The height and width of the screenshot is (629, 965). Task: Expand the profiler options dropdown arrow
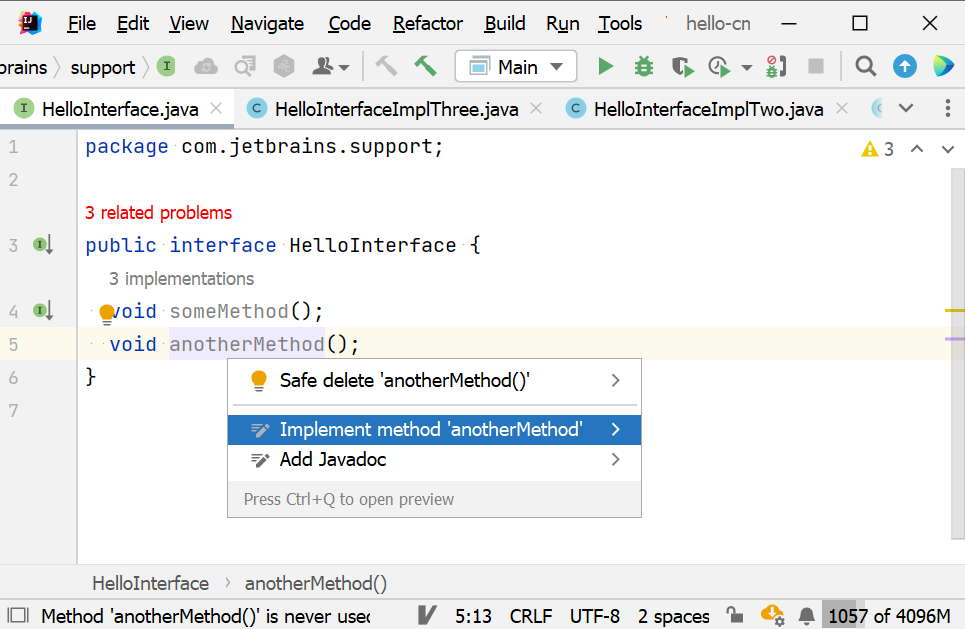coord(747,67)
